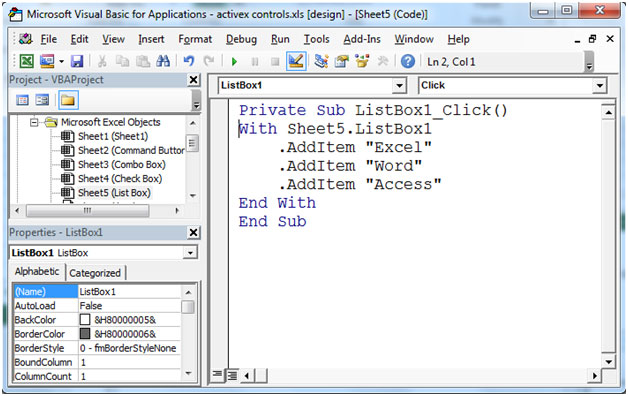
Task: Click the Reset stop icon
Action: point(275,62)
